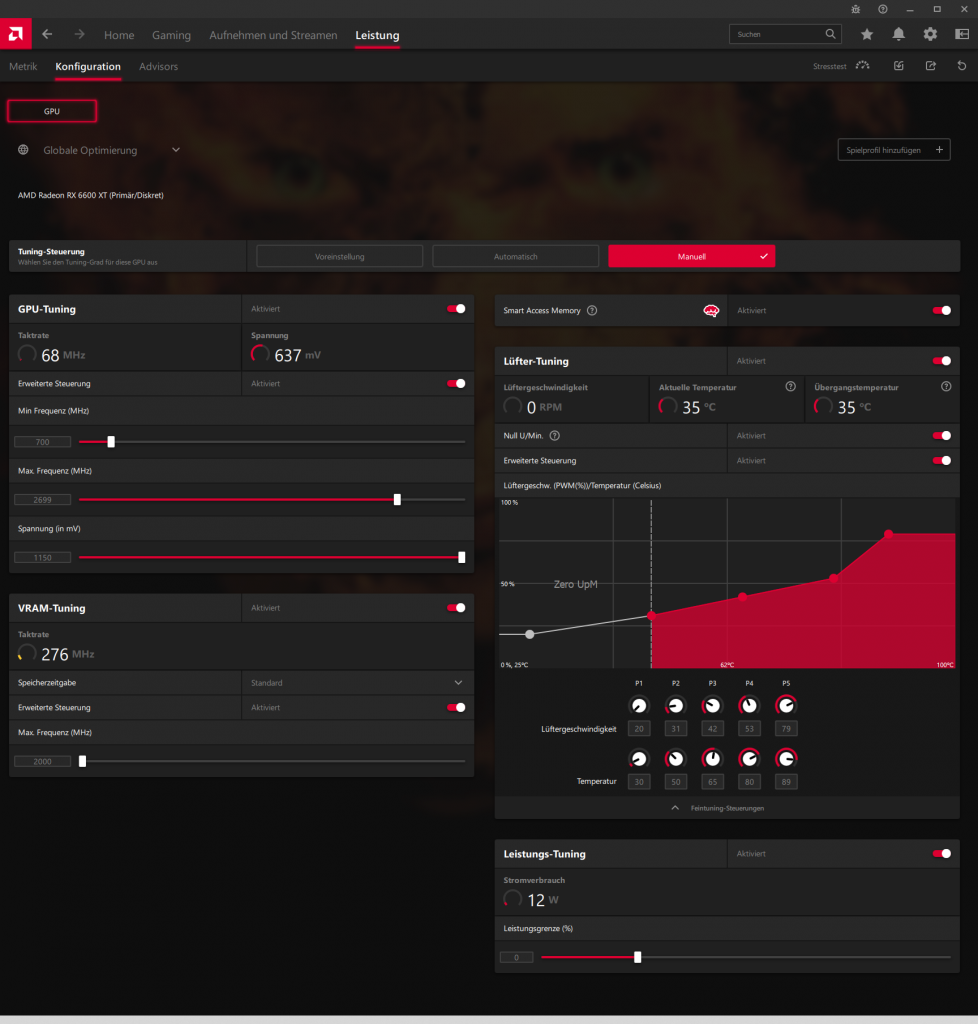The height and width of the screenshot is (1024, 978).
Task: Toggle VRAM Erweiterte Steuerung switch
Action: [456, 707]
